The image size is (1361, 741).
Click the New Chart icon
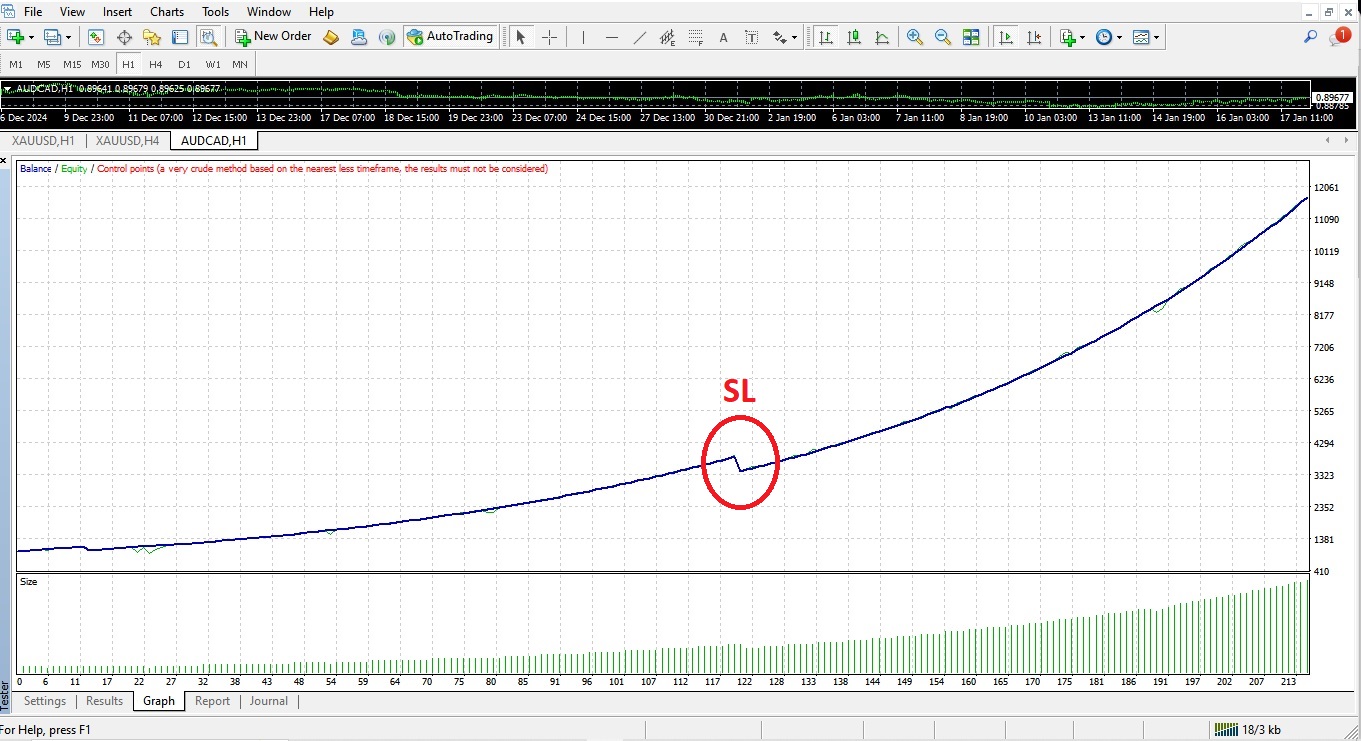click(x=15, y=37)
